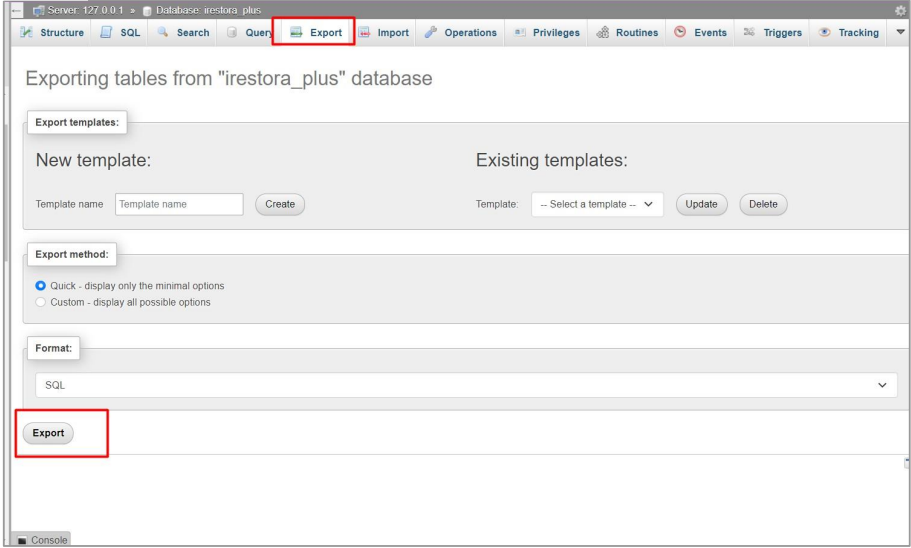Click the Structure tab icon

(x=27, y=33)
